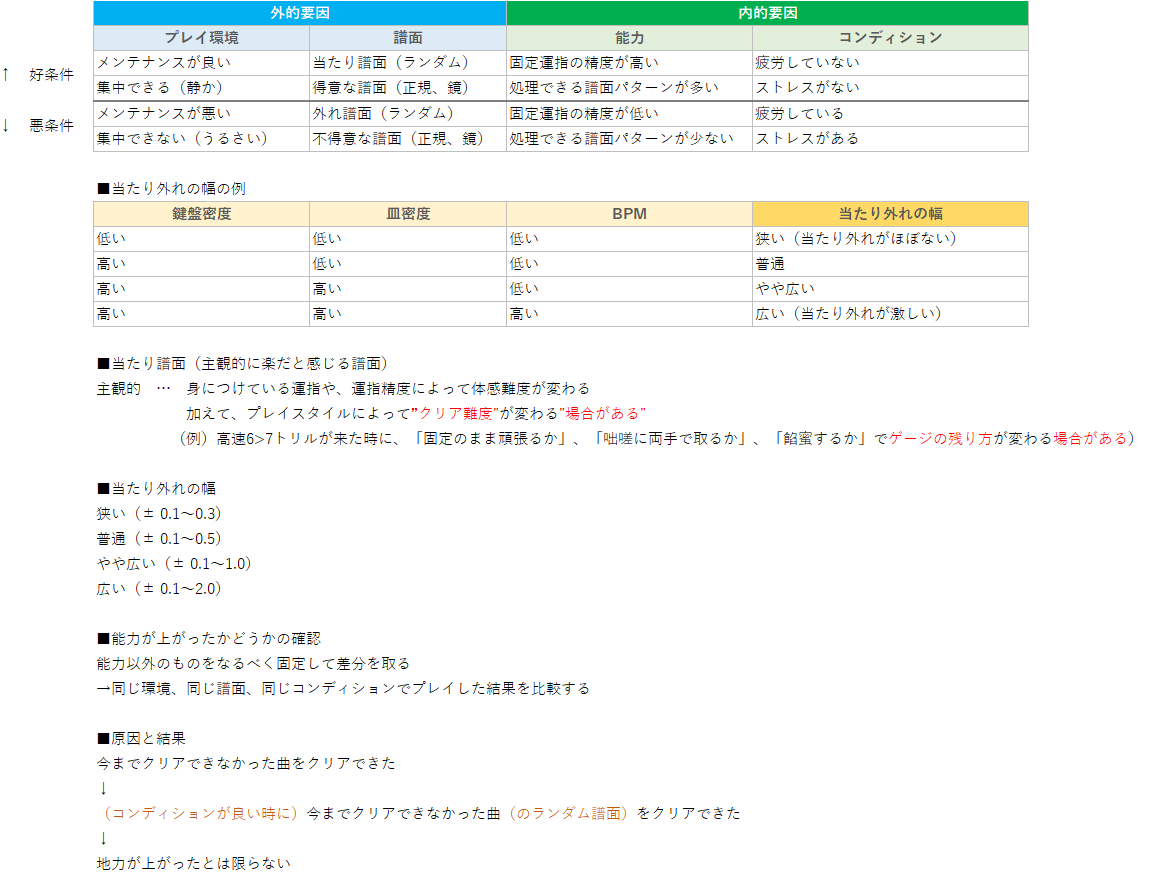Click the cell 固定運指の精度が低い

629,114
